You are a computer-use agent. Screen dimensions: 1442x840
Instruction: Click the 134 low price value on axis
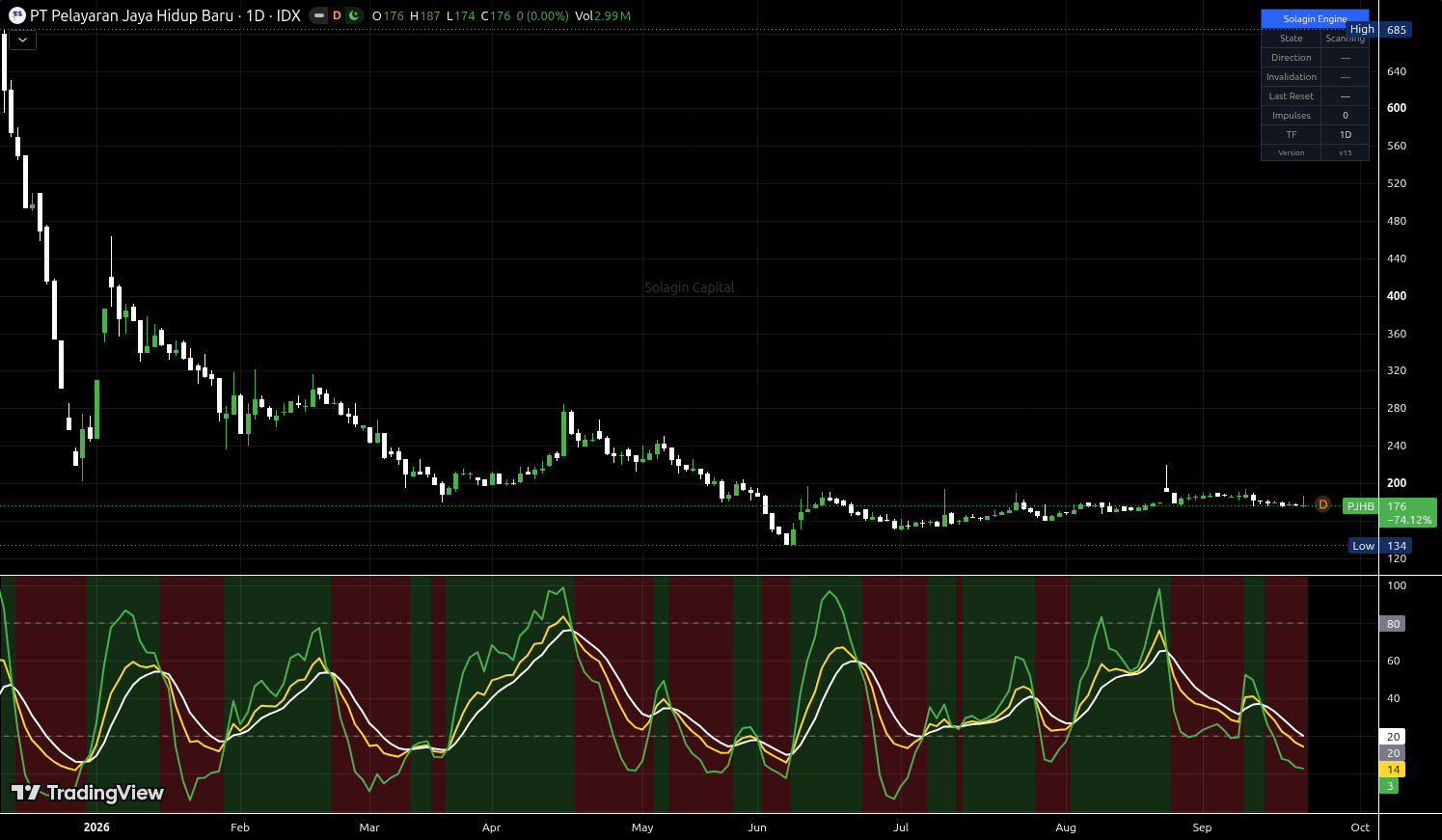[x=1397, y=546]
